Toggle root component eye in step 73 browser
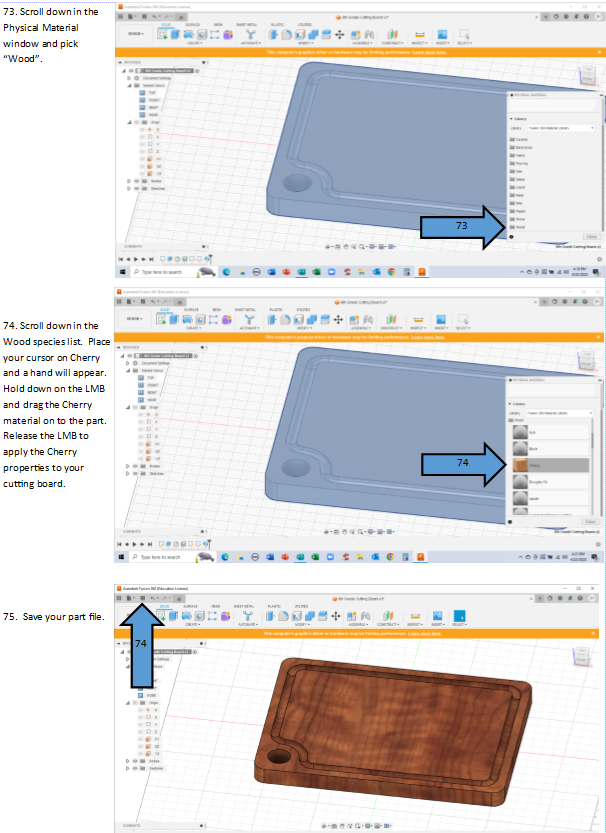 pos(131,71)
